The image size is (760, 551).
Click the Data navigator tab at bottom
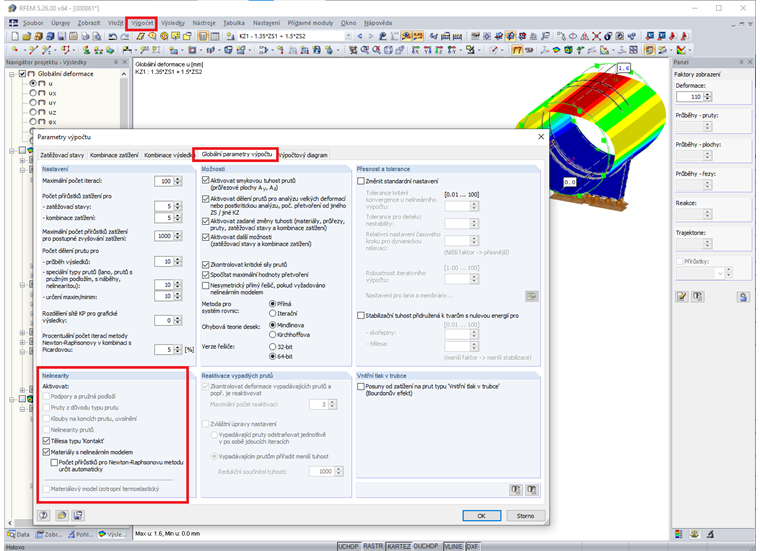click(19, 535)
